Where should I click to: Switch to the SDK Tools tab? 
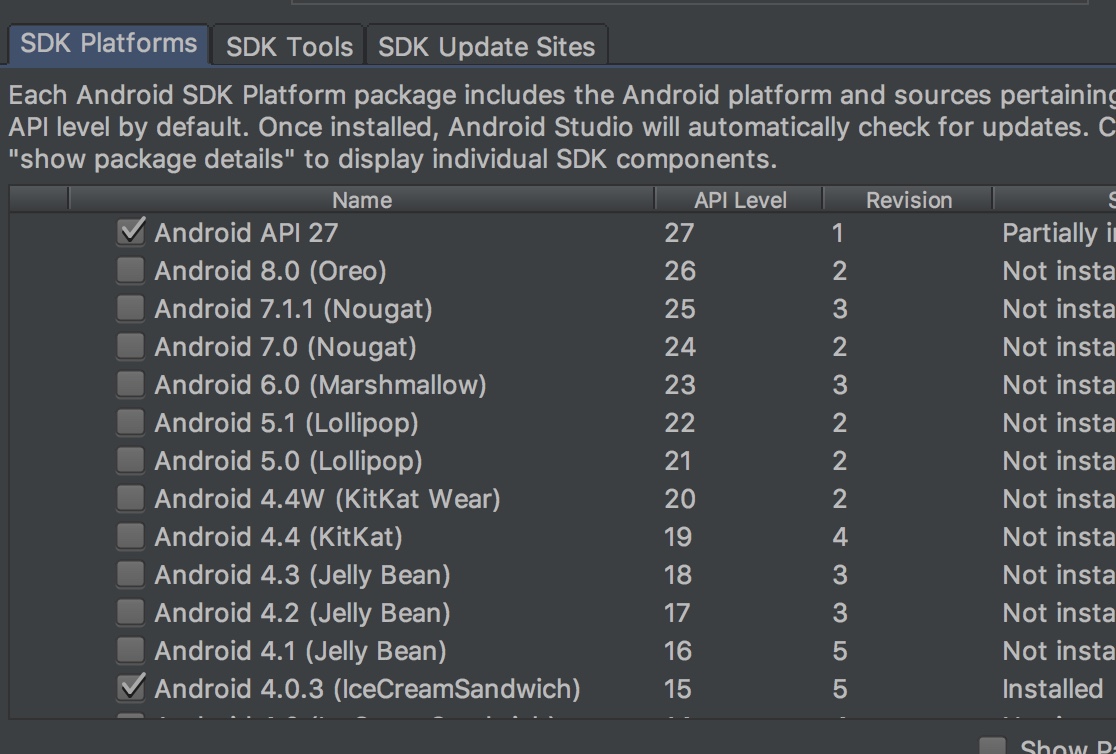click(289, 46)
